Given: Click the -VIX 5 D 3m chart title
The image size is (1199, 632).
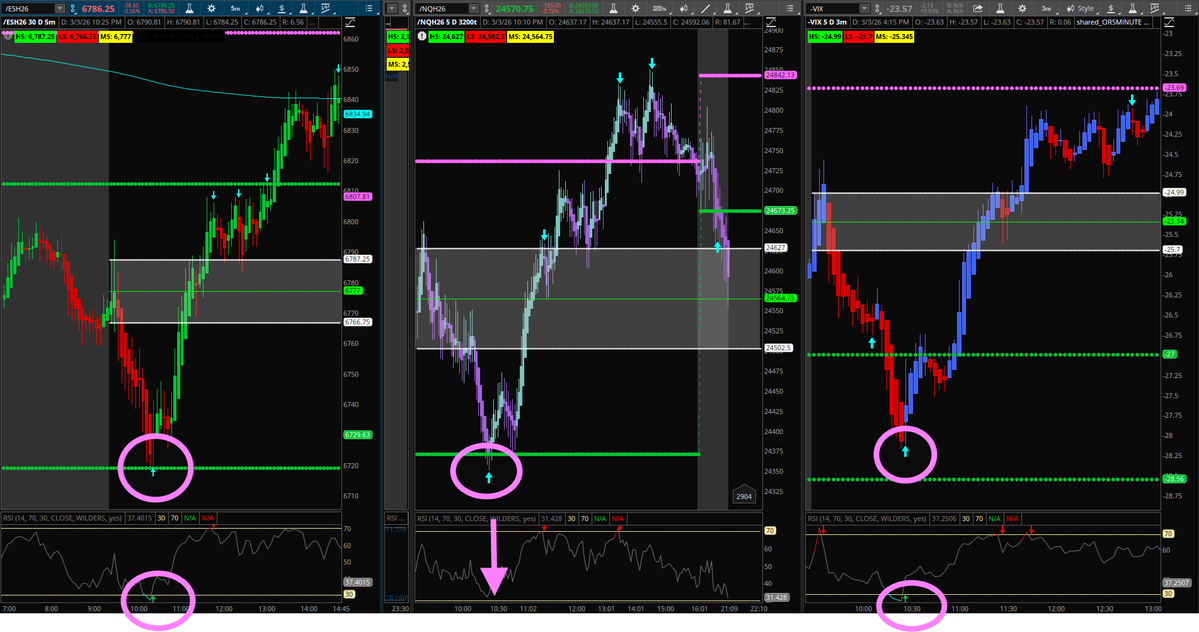Looking at the screenshot, I should click(x=827, y=22).
